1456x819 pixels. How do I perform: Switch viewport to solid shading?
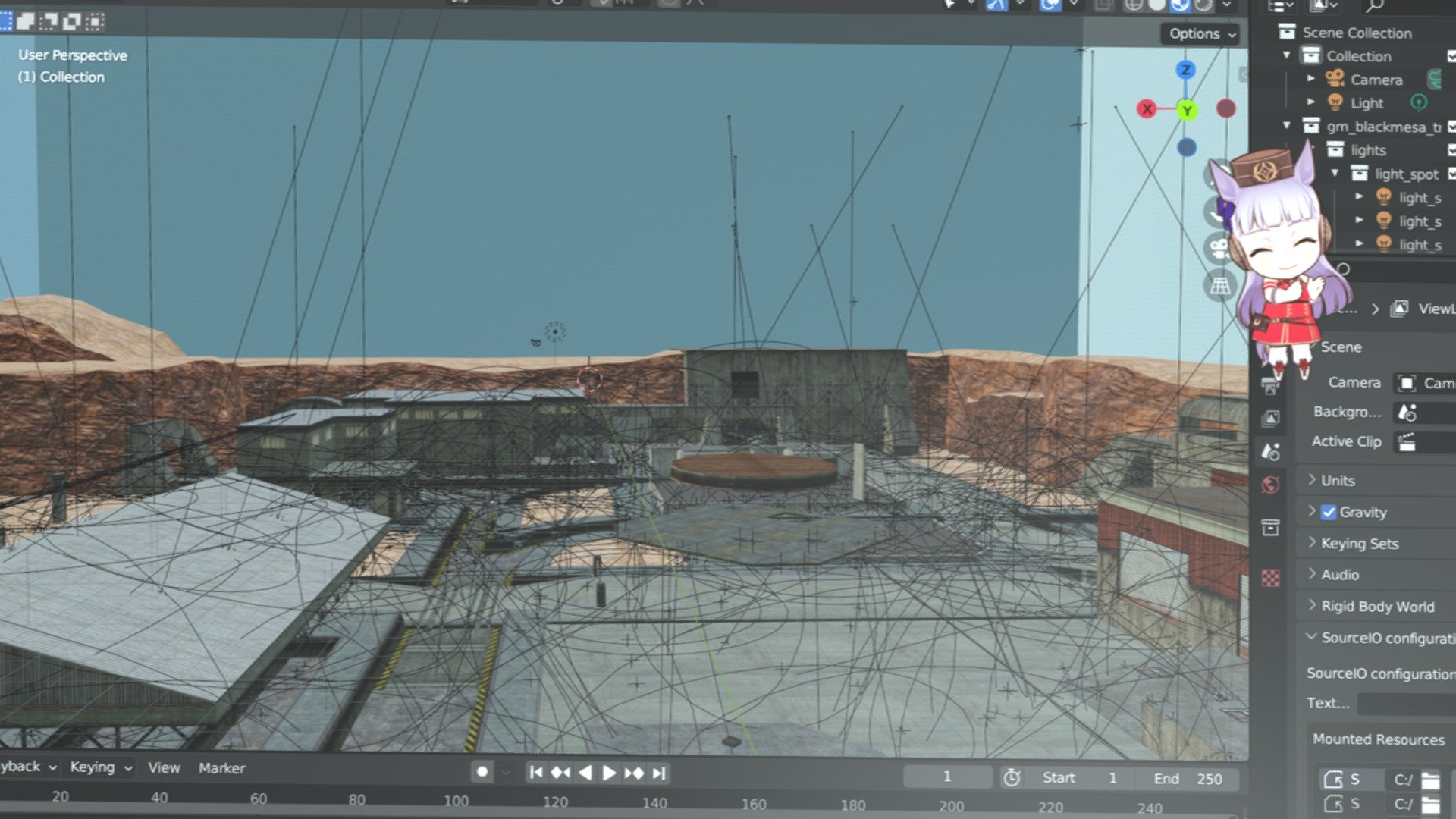(1156, 5)
